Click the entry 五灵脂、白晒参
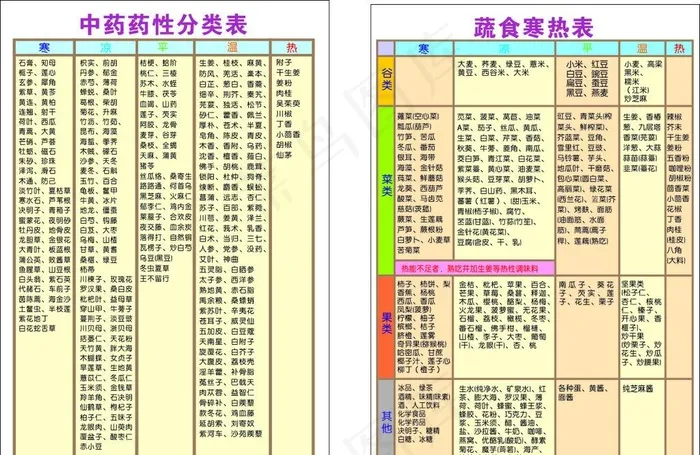Viewport: 700px width, 455px height. [227, 270]
